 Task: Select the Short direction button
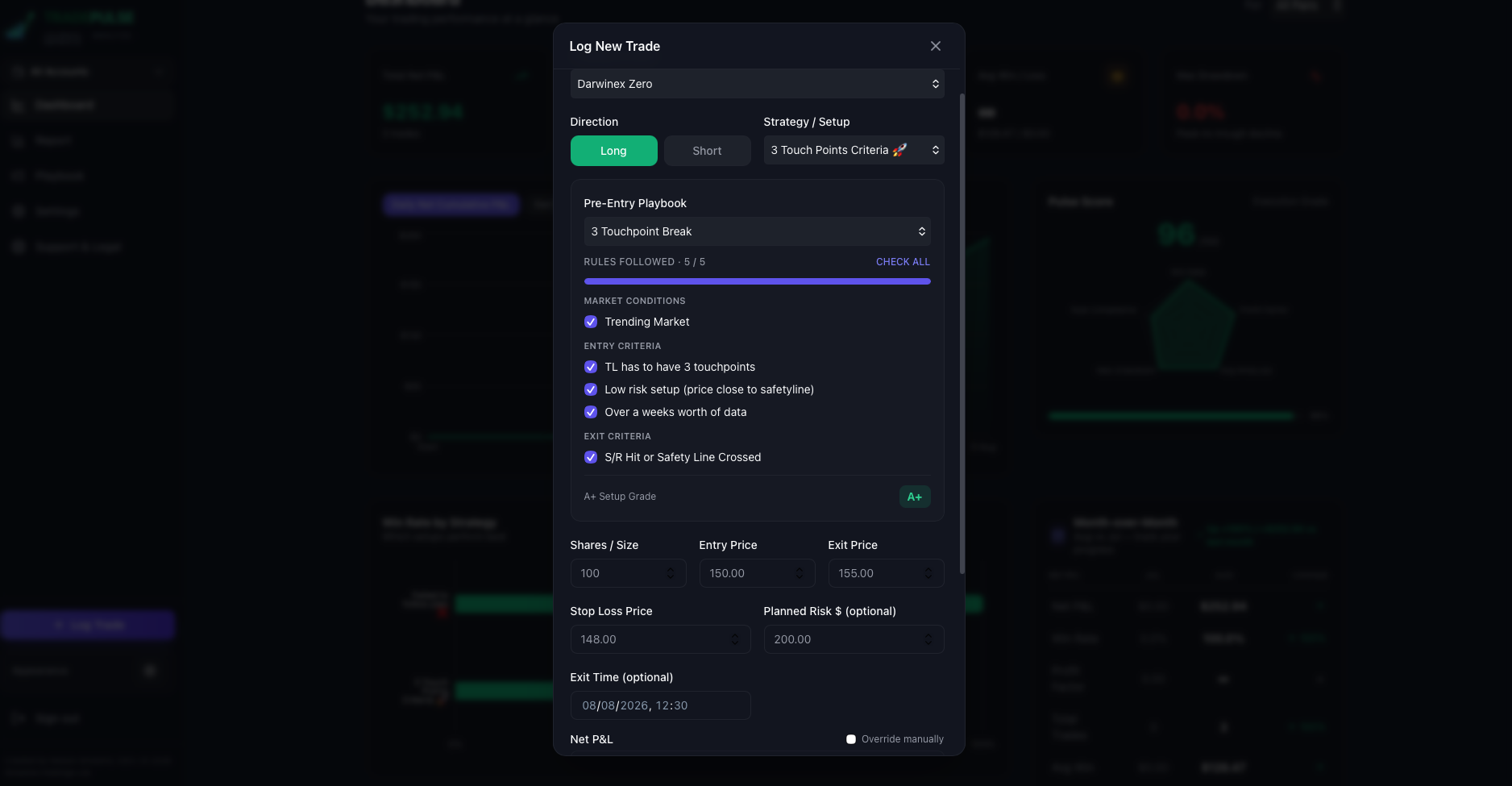[x=707, y=151]
